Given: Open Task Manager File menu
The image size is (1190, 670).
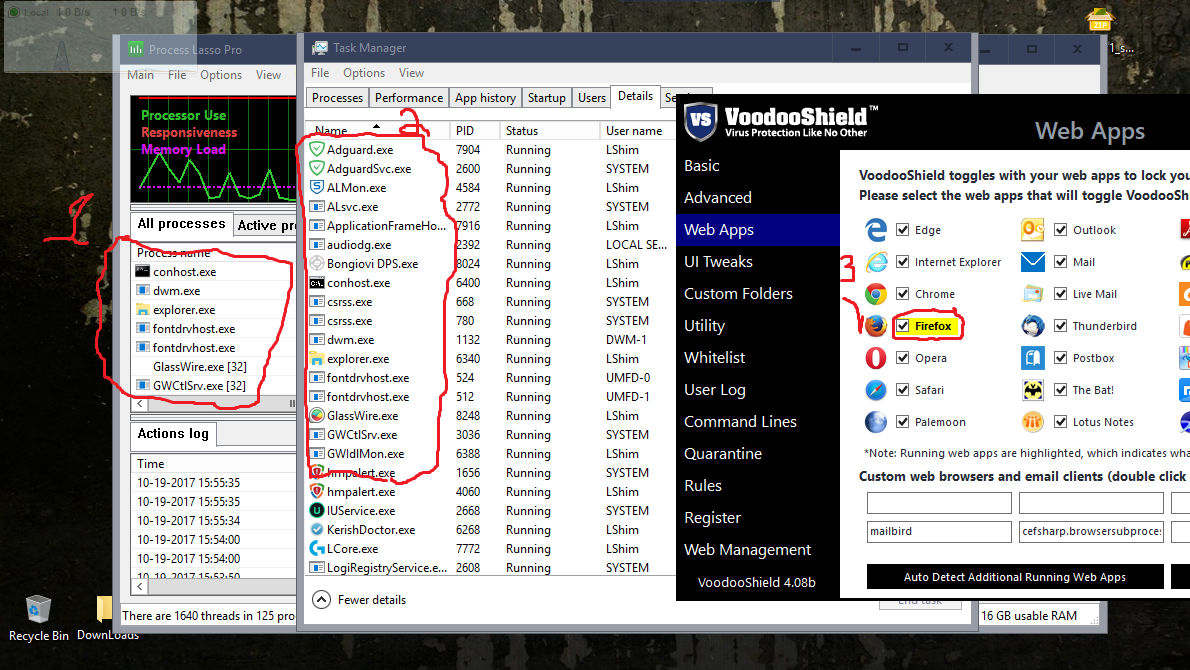Looking at the screenshot, I should [x=320, y=73].
